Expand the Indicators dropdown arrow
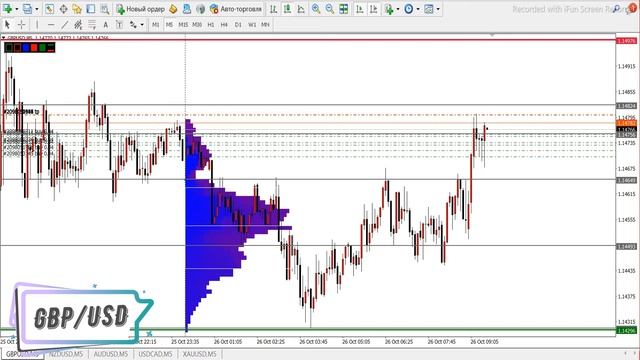The image size is (640, 360). tap(398, 9)
